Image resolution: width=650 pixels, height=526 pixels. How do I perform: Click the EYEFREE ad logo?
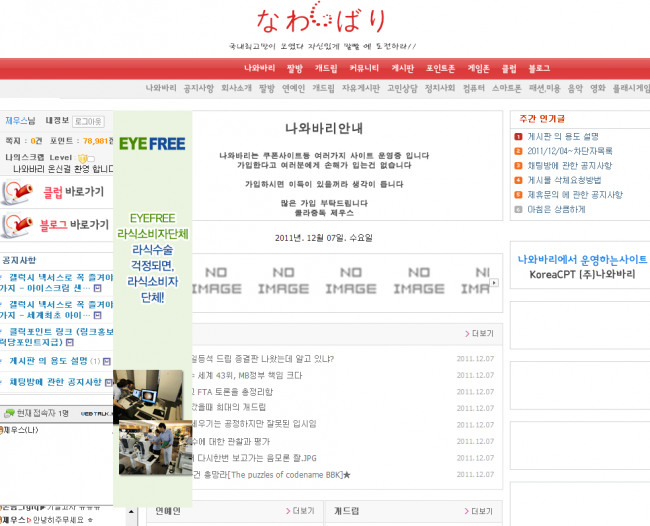pyautogui.click(x=152, y=144)
